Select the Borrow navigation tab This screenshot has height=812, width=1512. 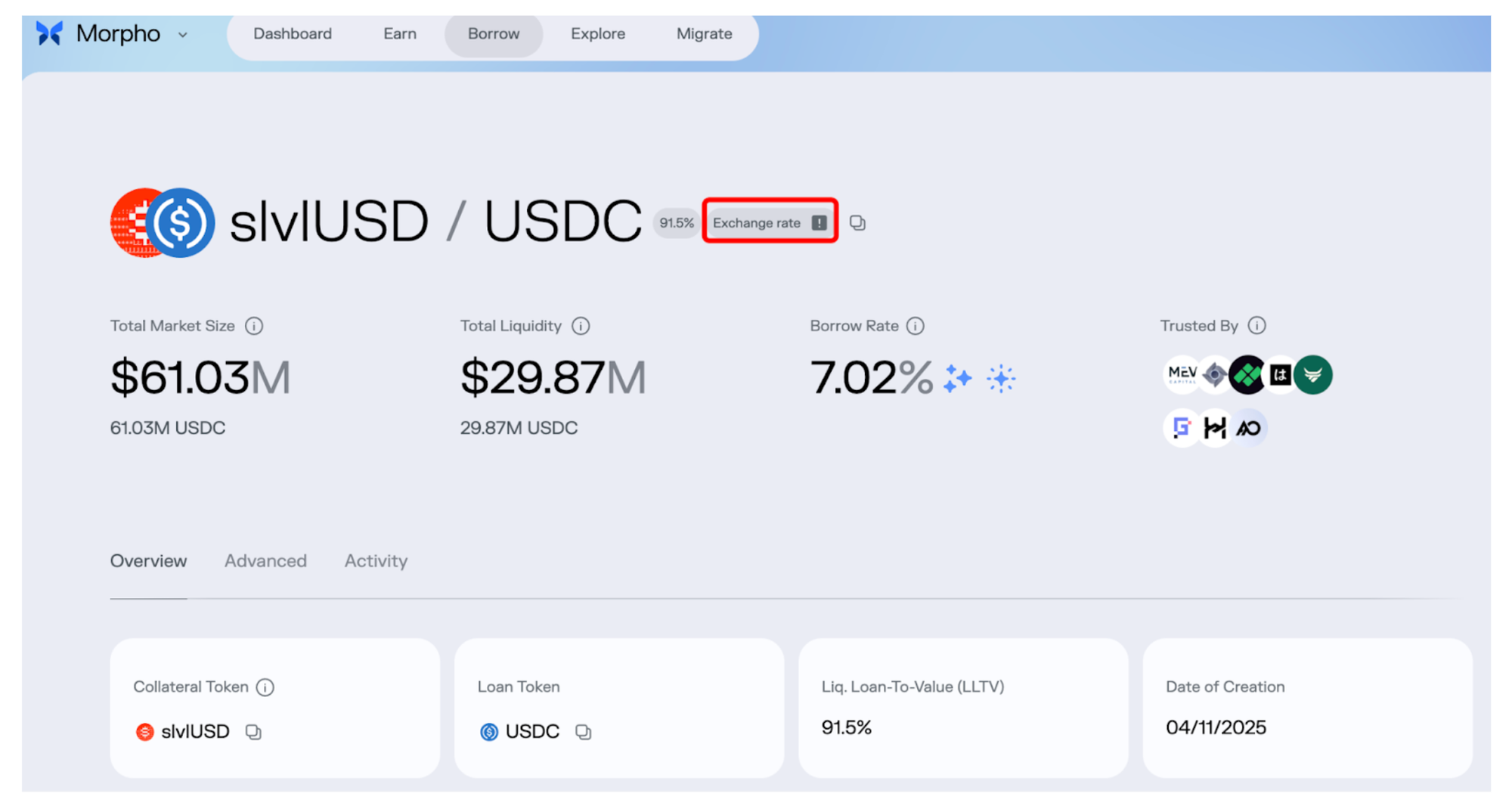click(x=493, y=34)
